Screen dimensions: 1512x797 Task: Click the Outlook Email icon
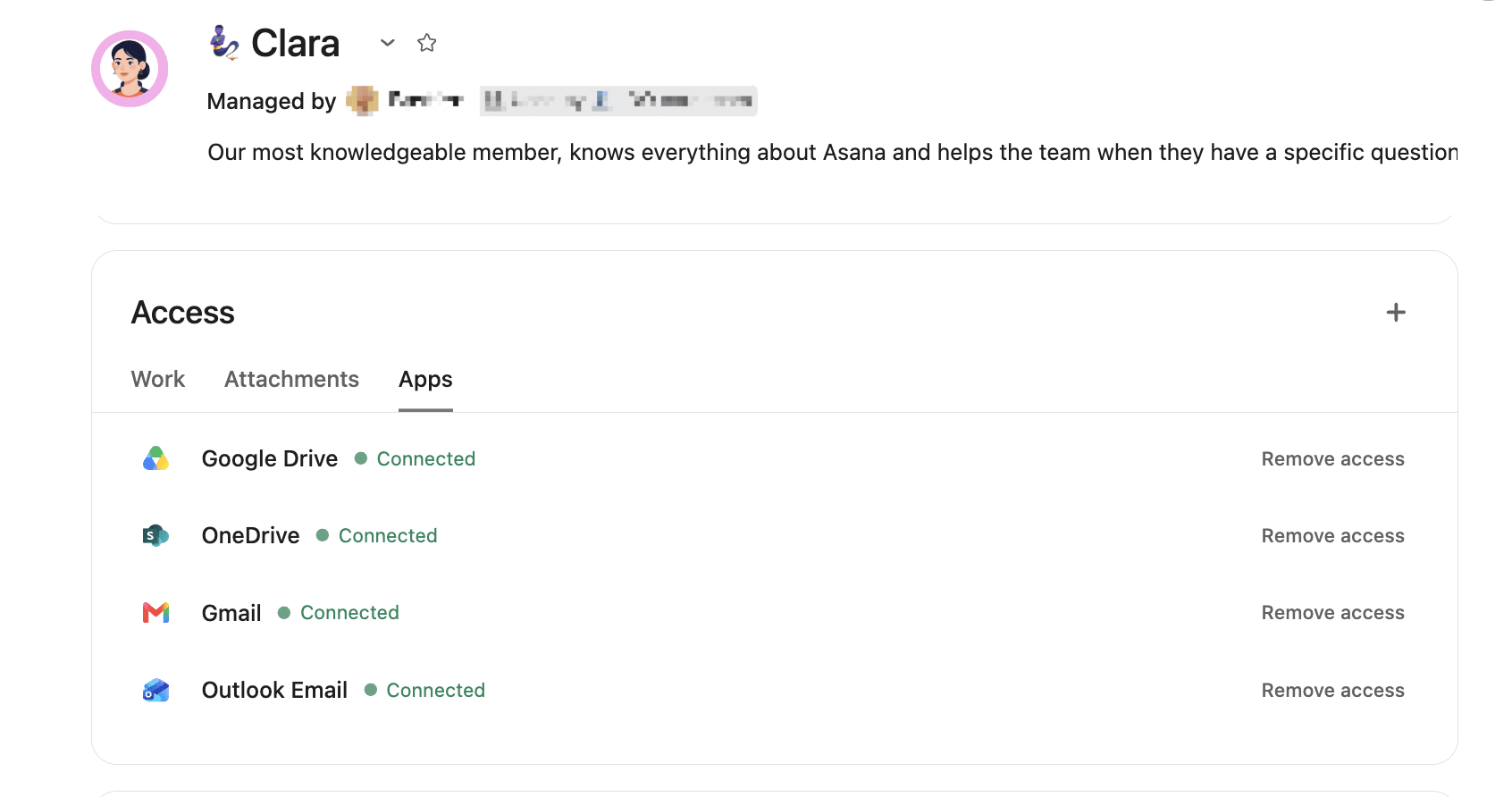point(156,691)
